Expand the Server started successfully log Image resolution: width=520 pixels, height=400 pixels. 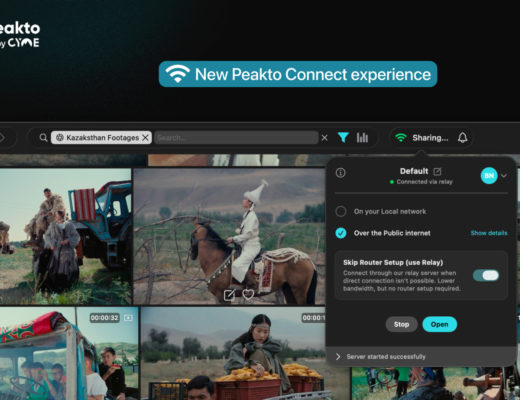coord(338,357)
